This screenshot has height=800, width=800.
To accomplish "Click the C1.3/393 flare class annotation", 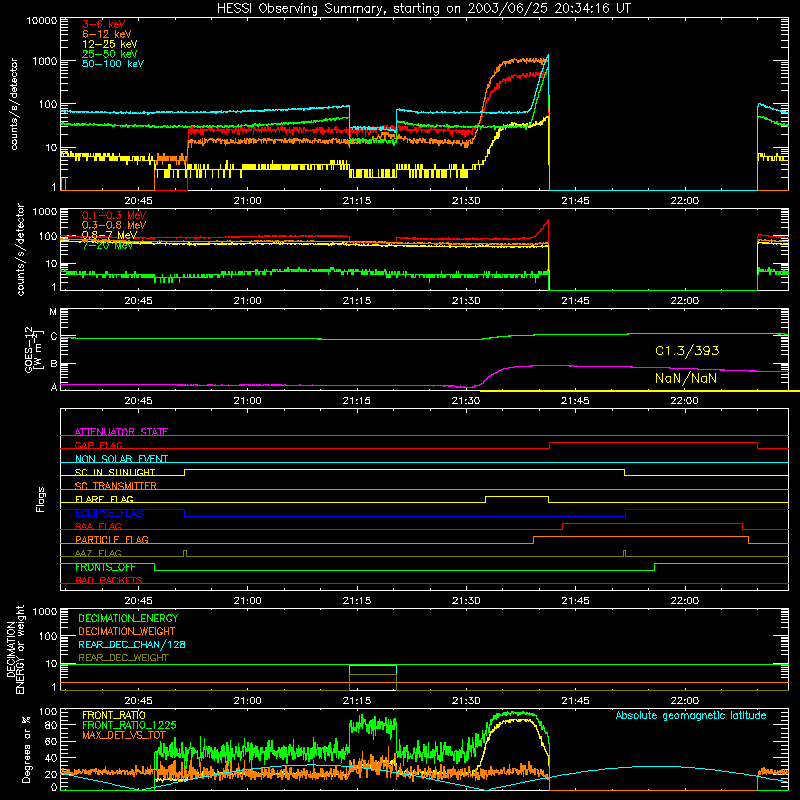I will tap(687, 351).
